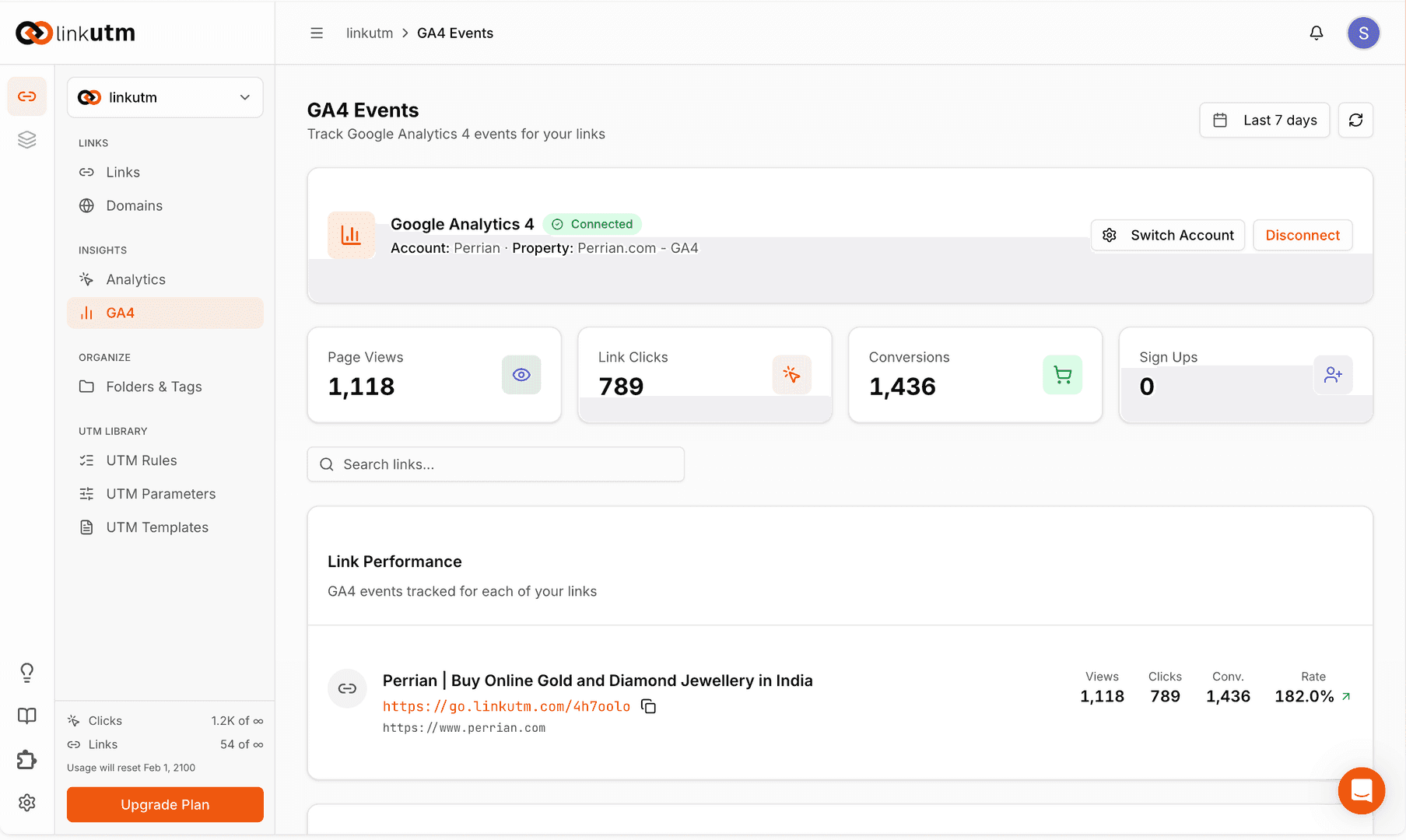1406x840 pixels.
Task: Click the Link Performance heading
Action: (x=394, y=562)
